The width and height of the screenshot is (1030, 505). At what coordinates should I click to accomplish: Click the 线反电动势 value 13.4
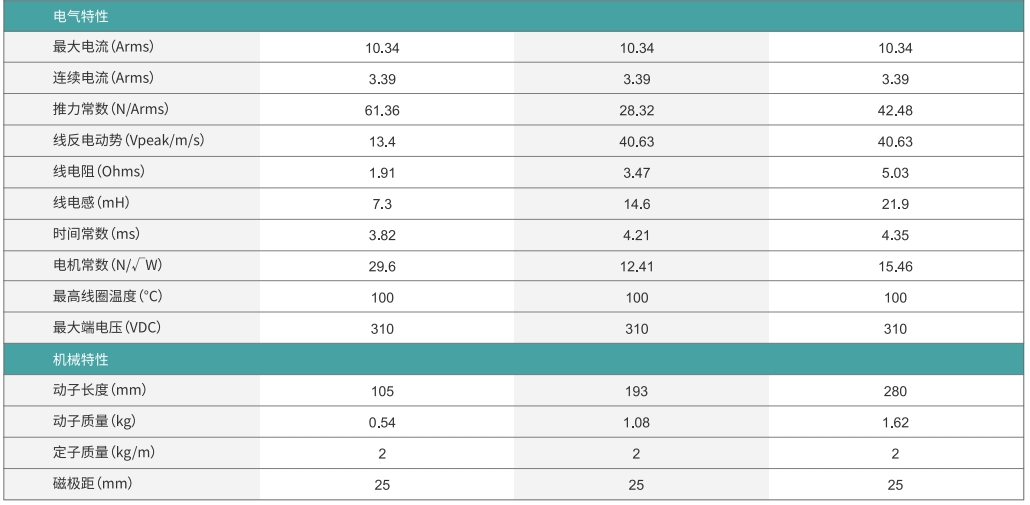pyautogui.click(x=383, y=142)
